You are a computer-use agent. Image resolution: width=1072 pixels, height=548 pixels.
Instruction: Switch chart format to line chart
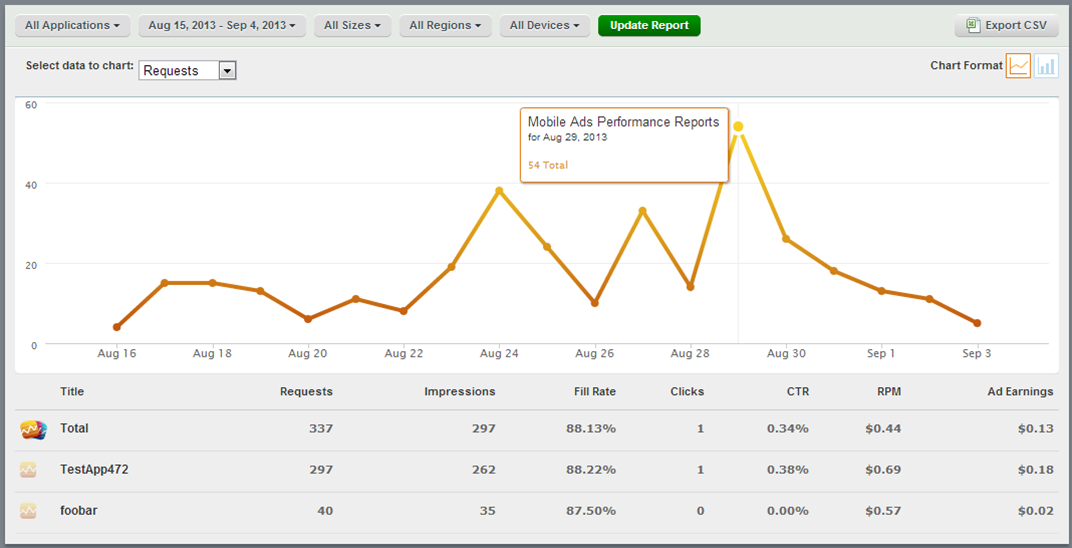1018,66
